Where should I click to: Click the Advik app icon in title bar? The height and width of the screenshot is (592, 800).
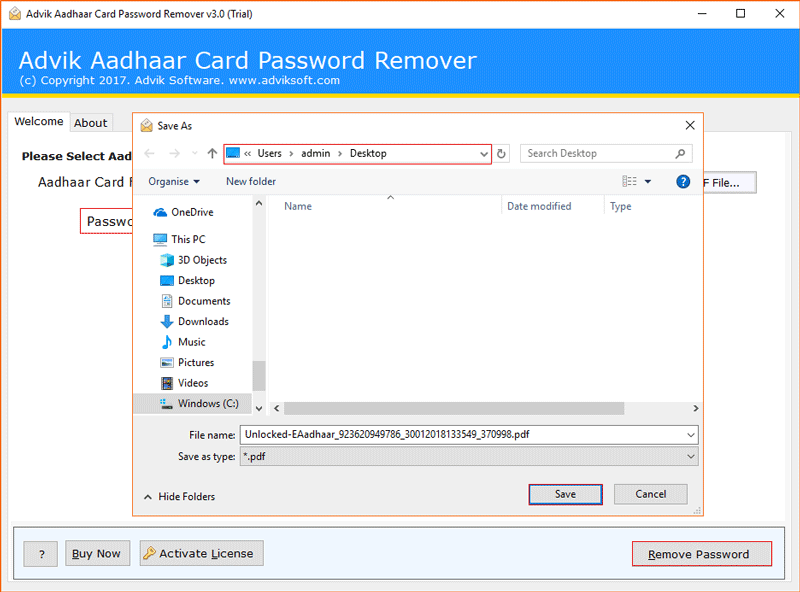pyautogui.click(x=15, y=14)
